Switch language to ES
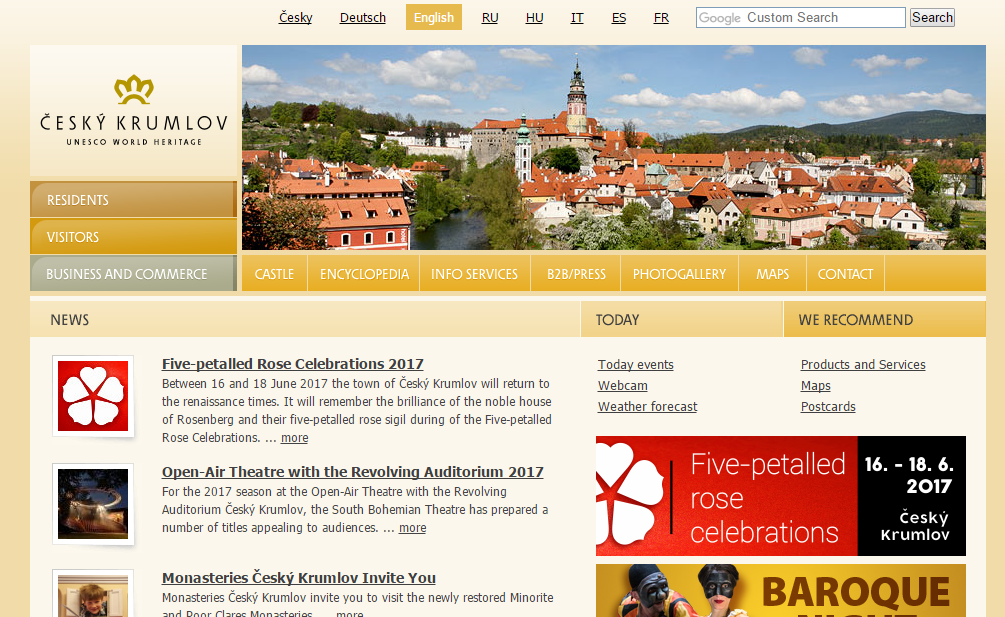 pyautogui.click(x=619, y=17)
